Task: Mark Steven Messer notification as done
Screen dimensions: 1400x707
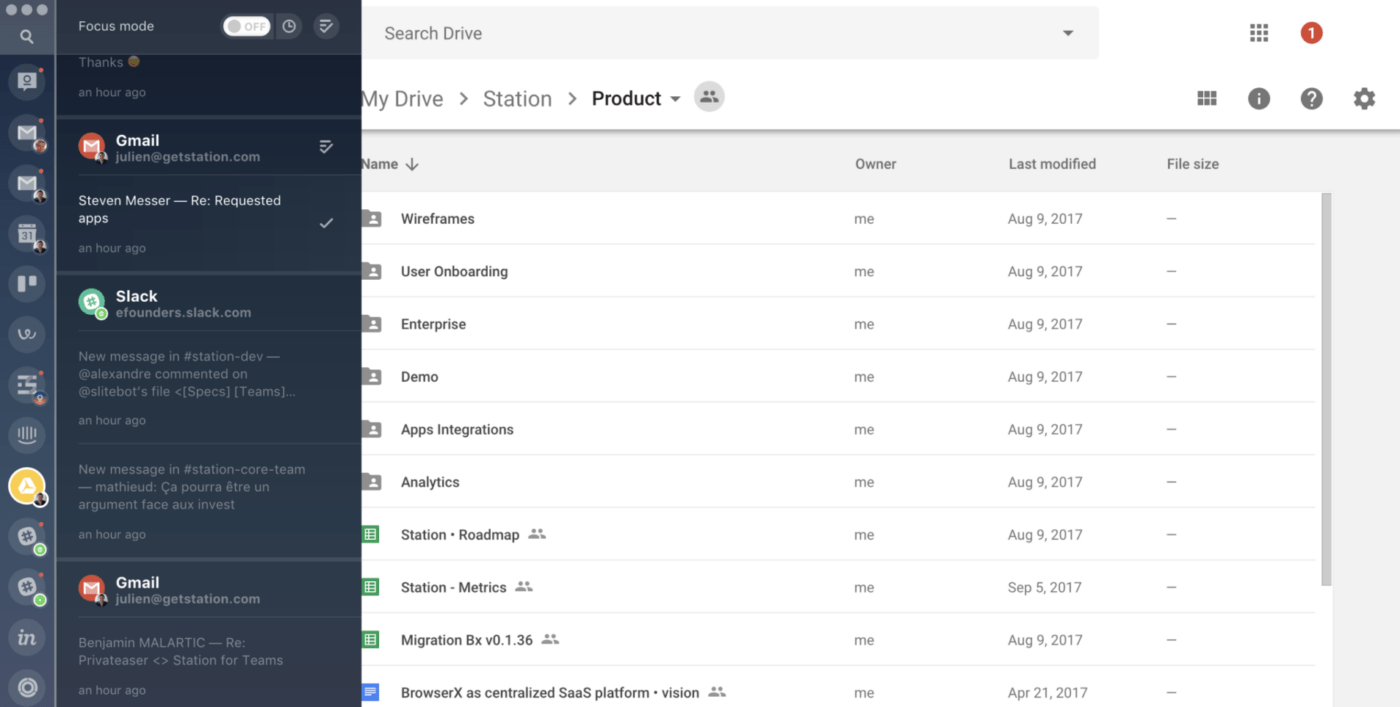Action: 326,223
